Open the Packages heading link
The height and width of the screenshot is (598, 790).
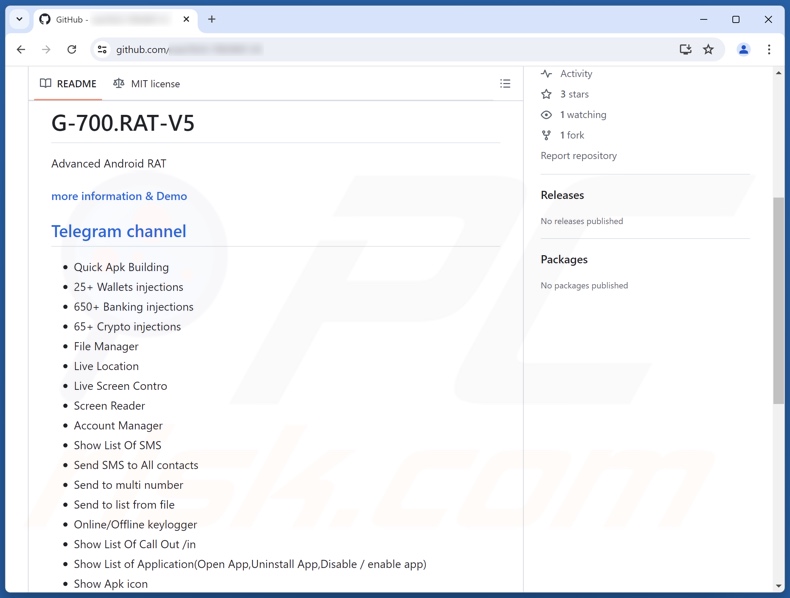coord(564,259)
